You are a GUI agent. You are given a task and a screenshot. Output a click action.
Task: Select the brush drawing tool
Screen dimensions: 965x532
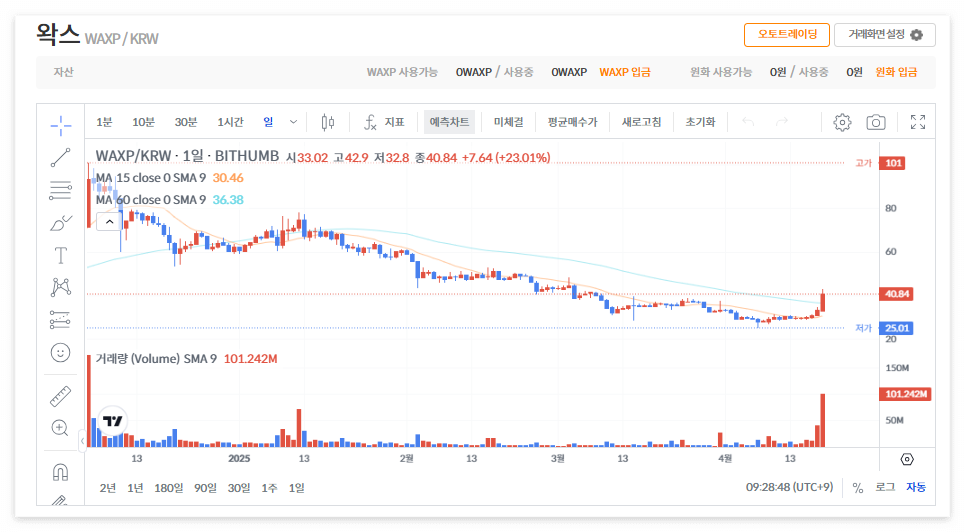[x=60, y=223]
